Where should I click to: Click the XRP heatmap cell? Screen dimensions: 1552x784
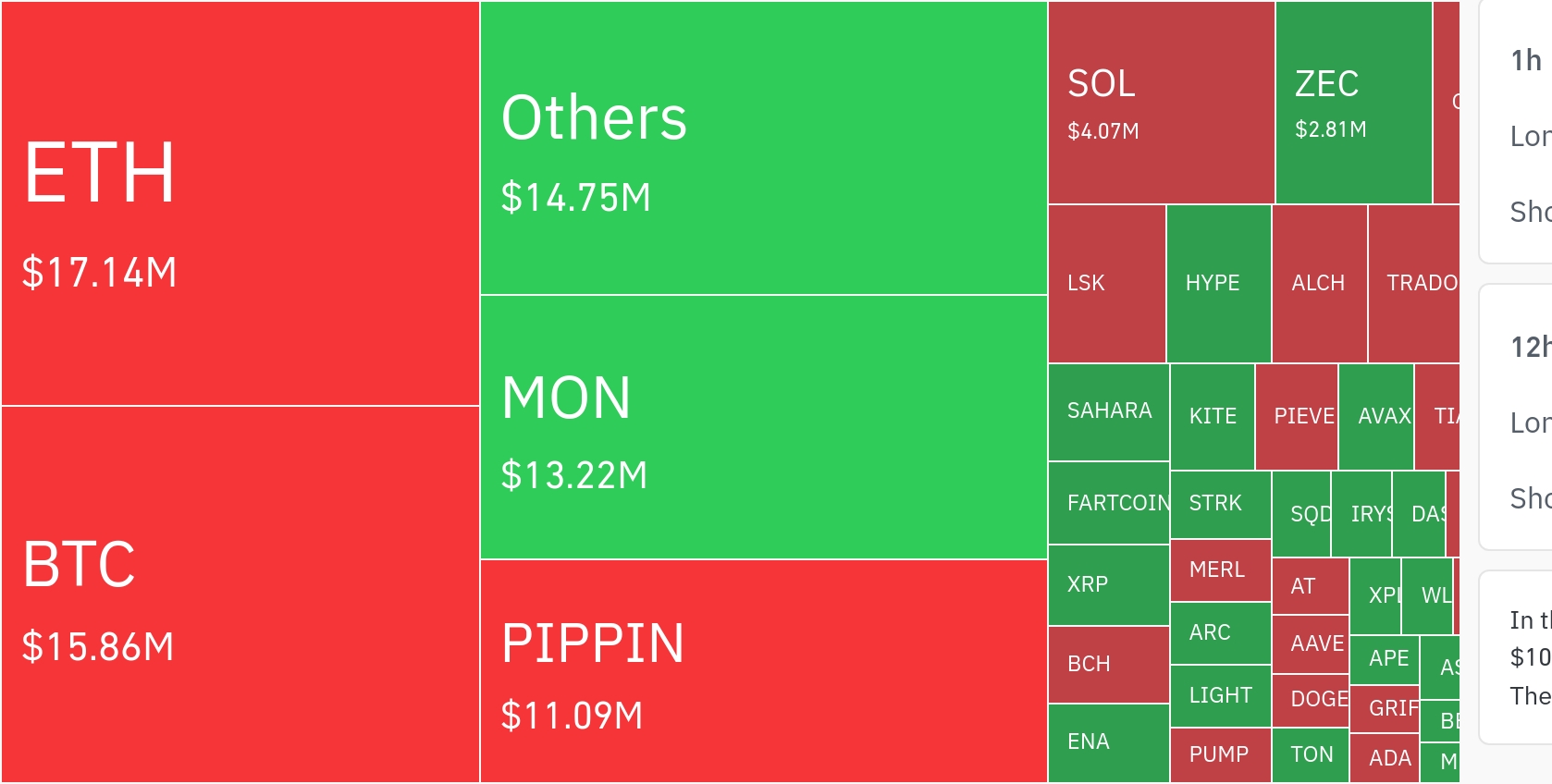pos(1108,584)
